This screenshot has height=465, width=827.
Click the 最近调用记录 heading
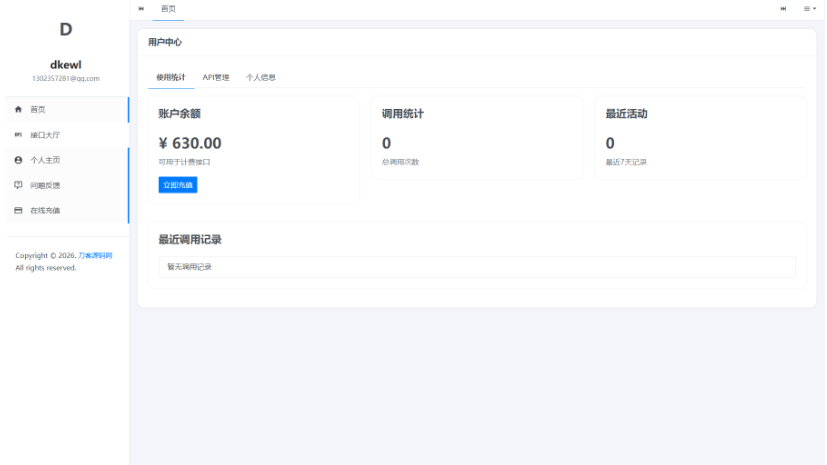(190, 240)
